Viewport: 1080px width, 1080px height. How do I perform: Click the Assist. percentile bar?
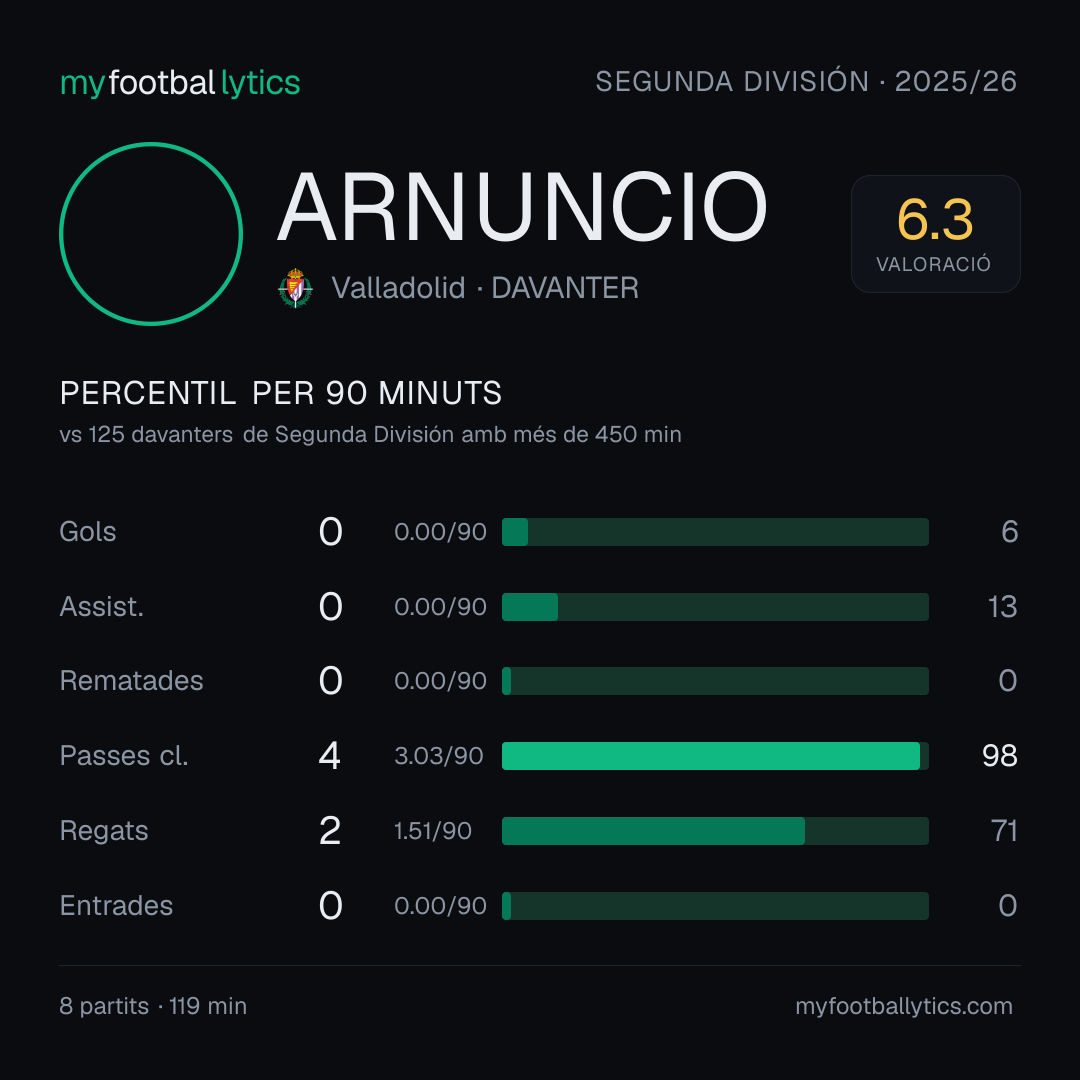click(715, 607)
